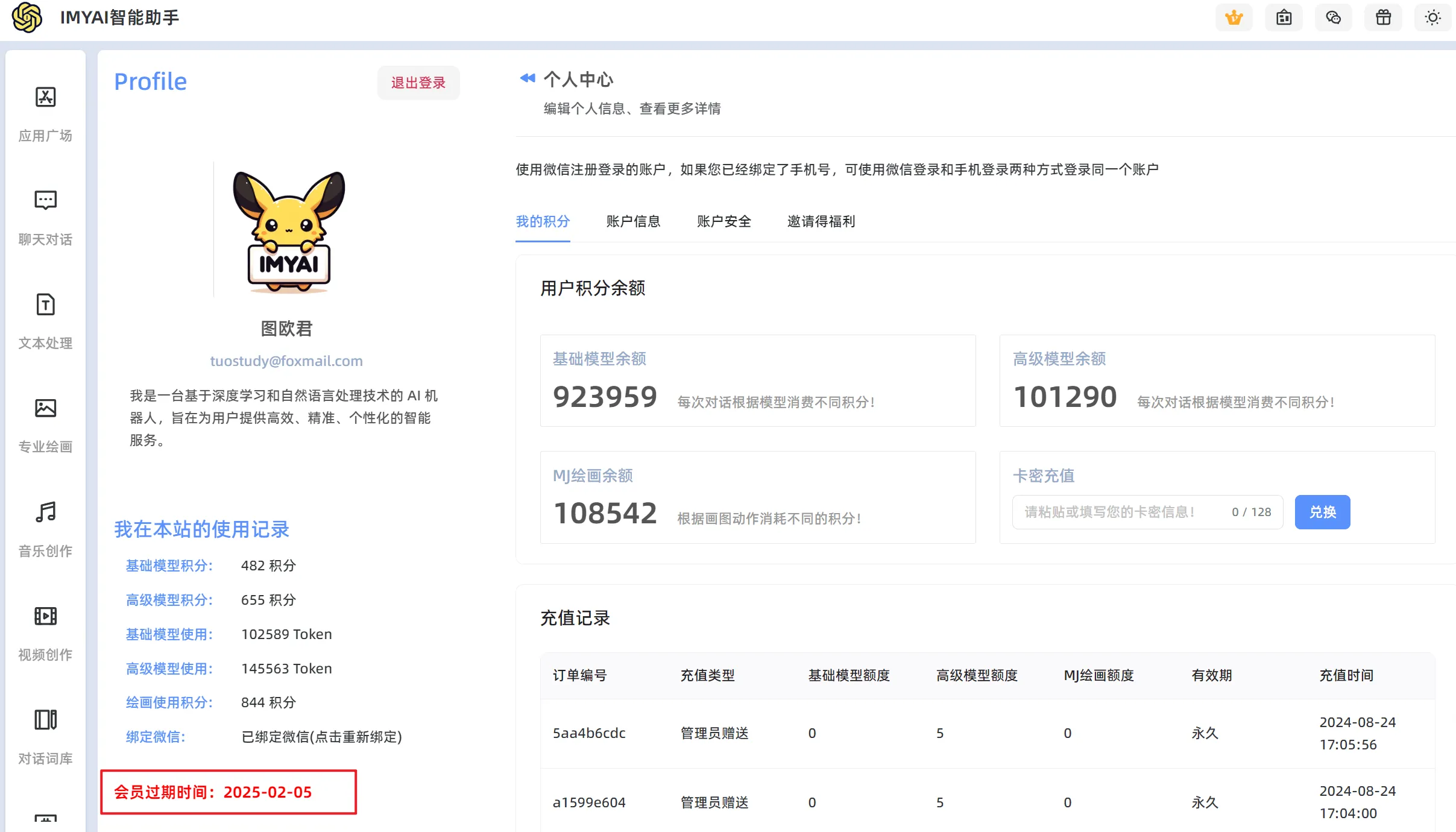
Task: Click the 145563 Token value
Action: (x=286, y=669)
